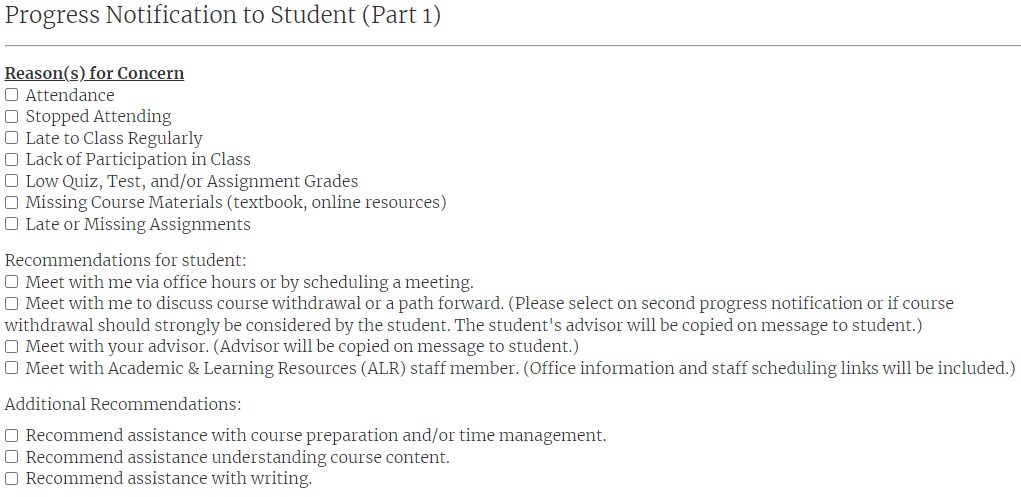Image resolution: width=1021 pixels, height=497 pixels.
Task: Click the Recommendations for student label
Action: click(x=126, y=261)
